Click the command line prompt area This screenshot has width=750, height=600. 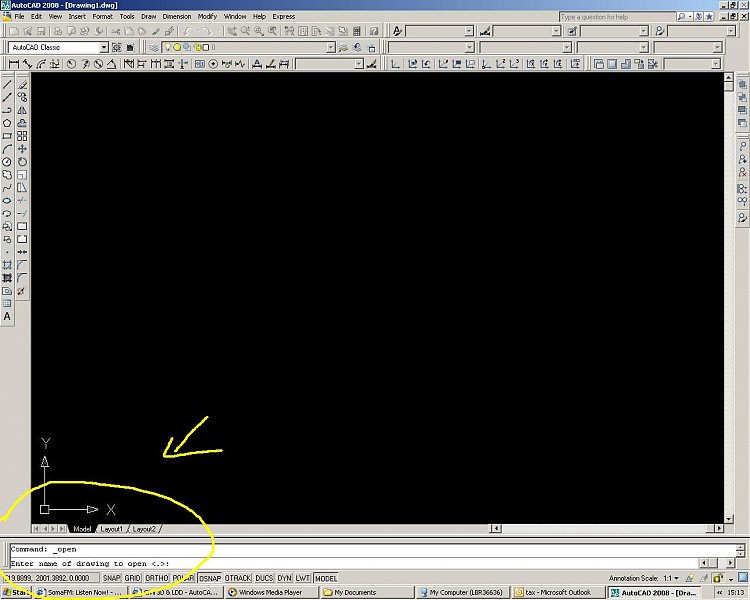(x=354, y=563)
